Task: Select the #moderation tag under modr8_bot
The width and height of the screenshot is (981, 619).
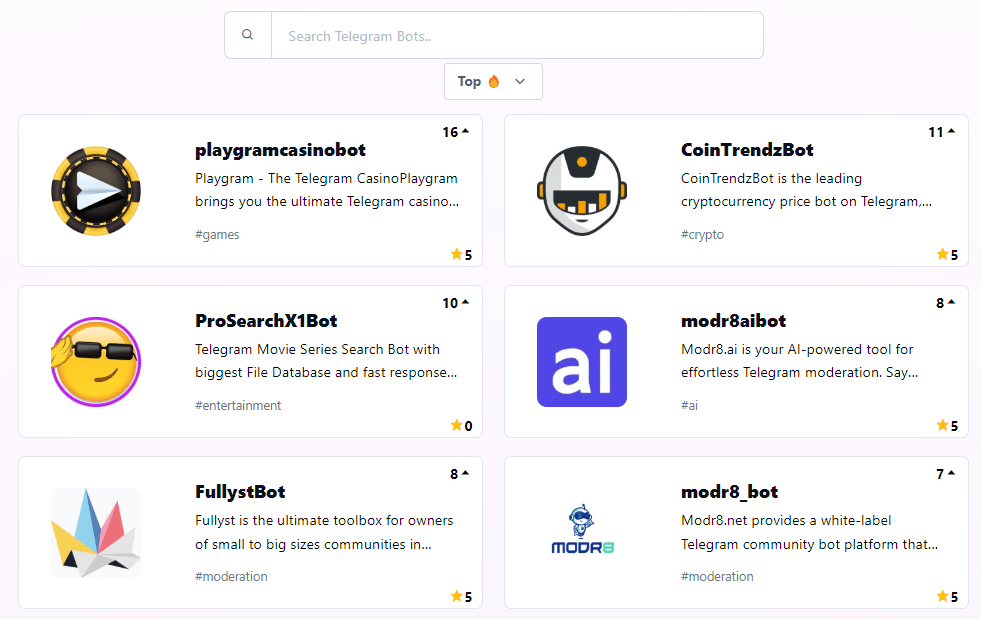Action: 717,576
